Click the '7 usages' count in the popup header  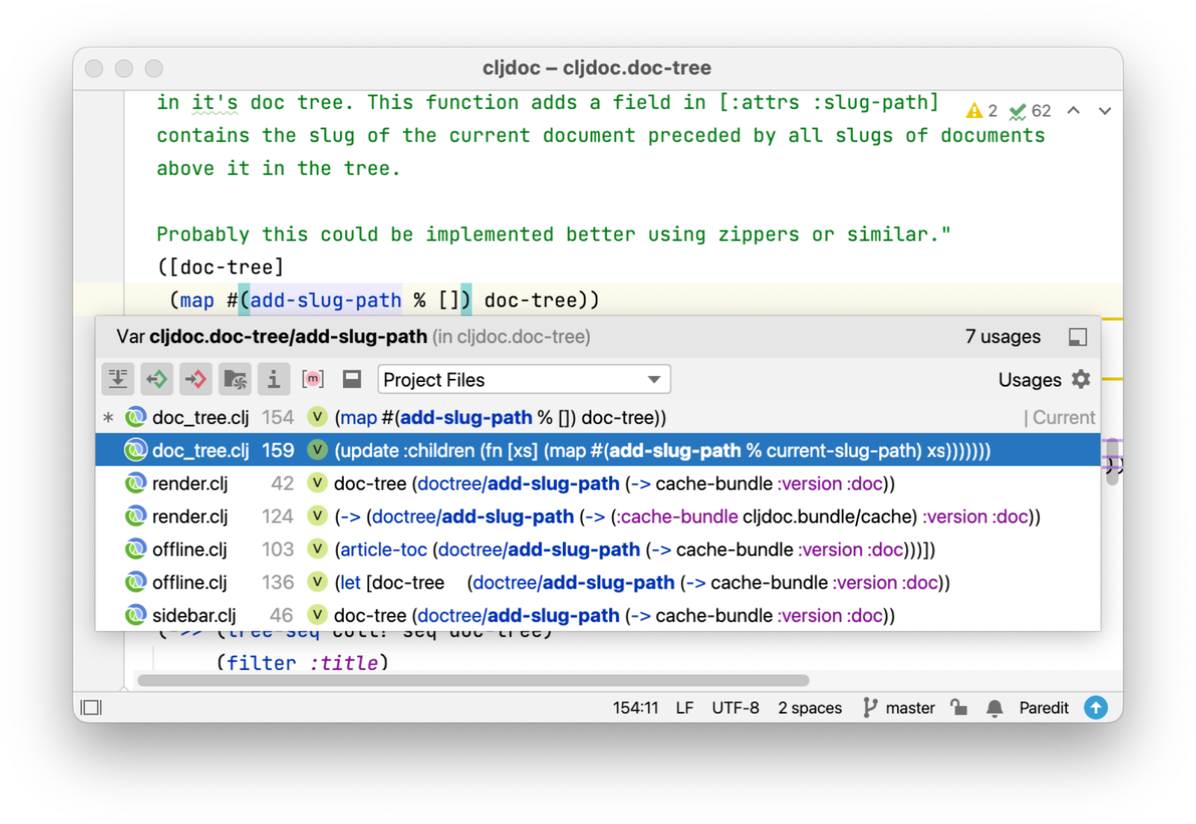[1002, 336]
